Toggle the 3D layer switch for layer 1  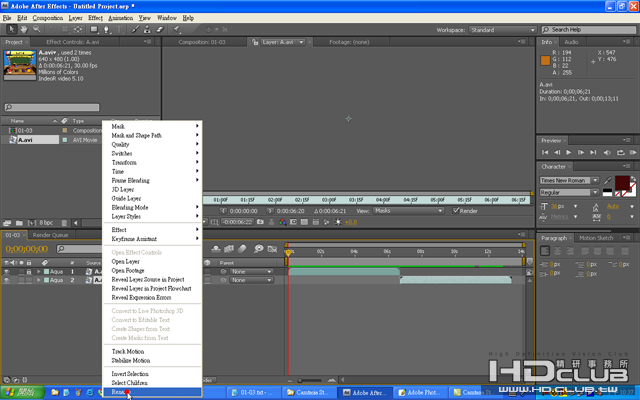pyautogui.click(x=207, y=271)
